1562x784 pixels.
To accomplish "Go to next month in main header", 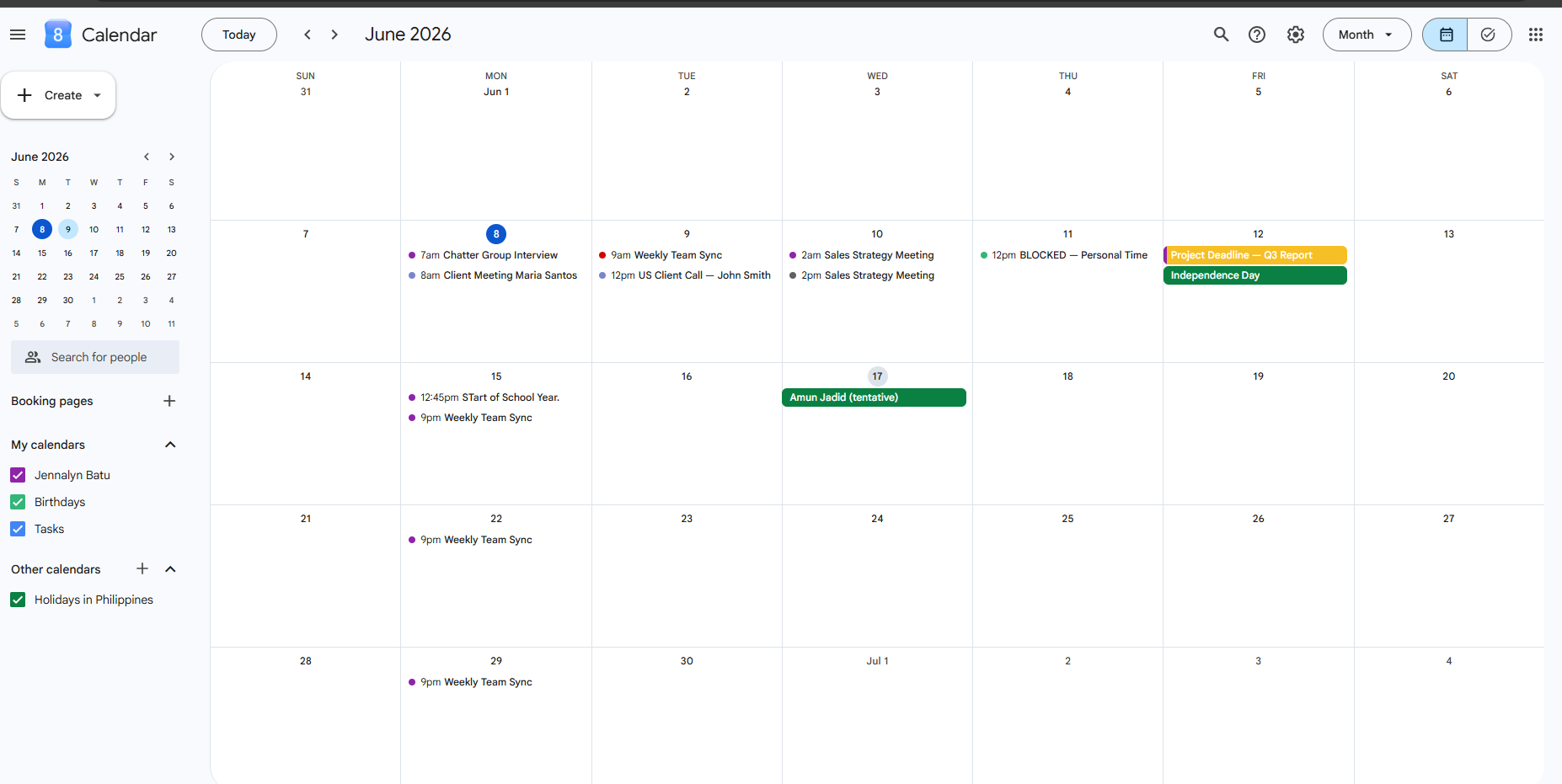I will click(x=334, y=35).
